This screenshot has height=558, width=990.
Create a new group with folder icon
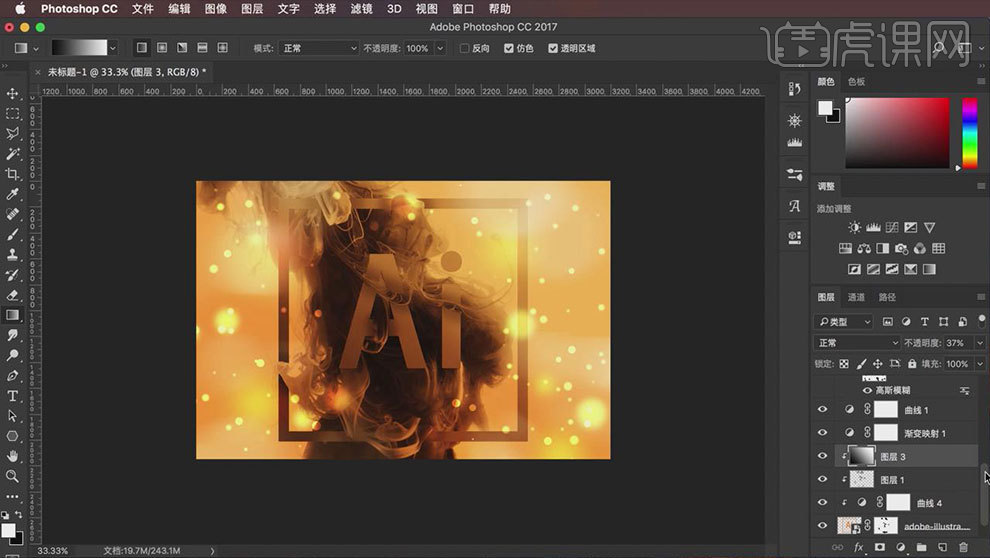921,548
